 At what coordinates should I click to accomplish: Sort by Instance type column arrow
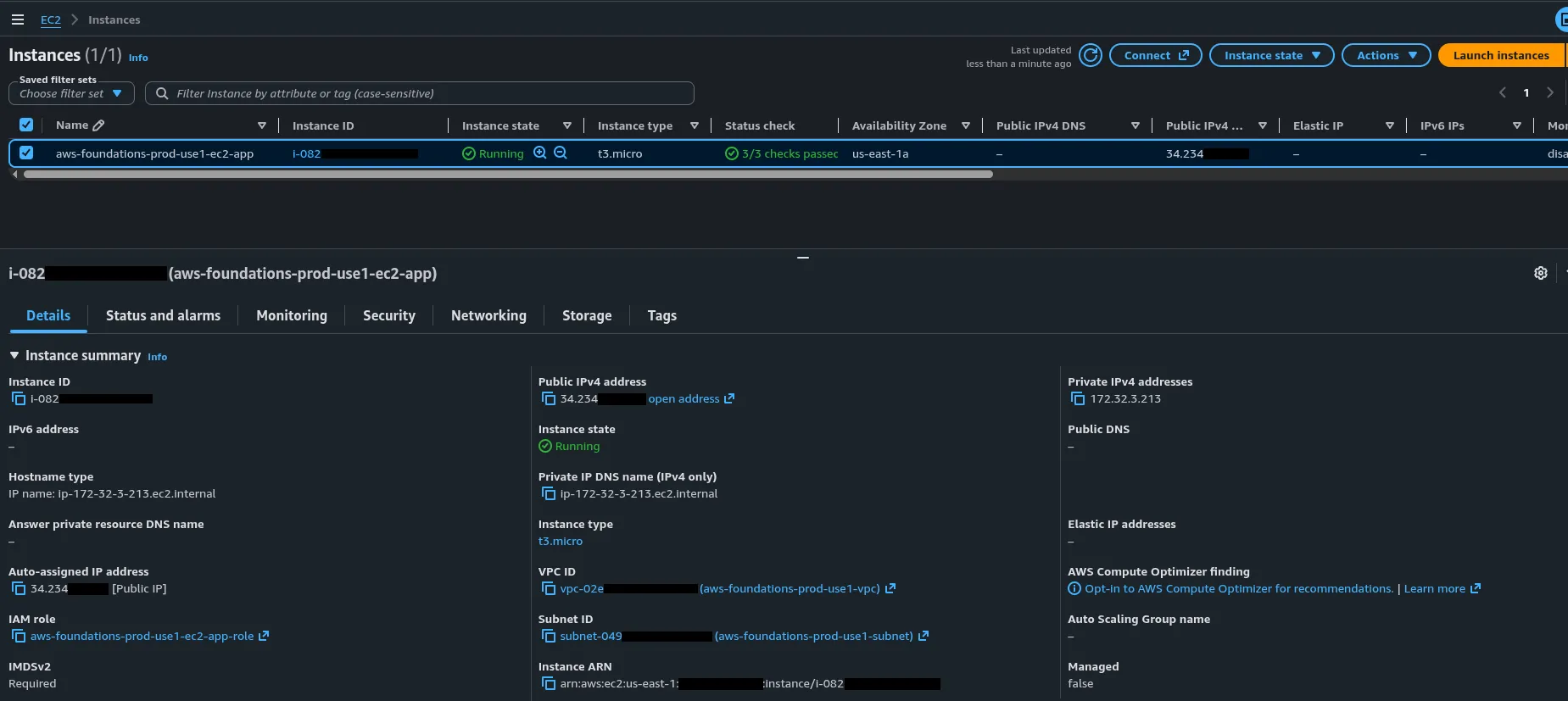tap(695, 125)
